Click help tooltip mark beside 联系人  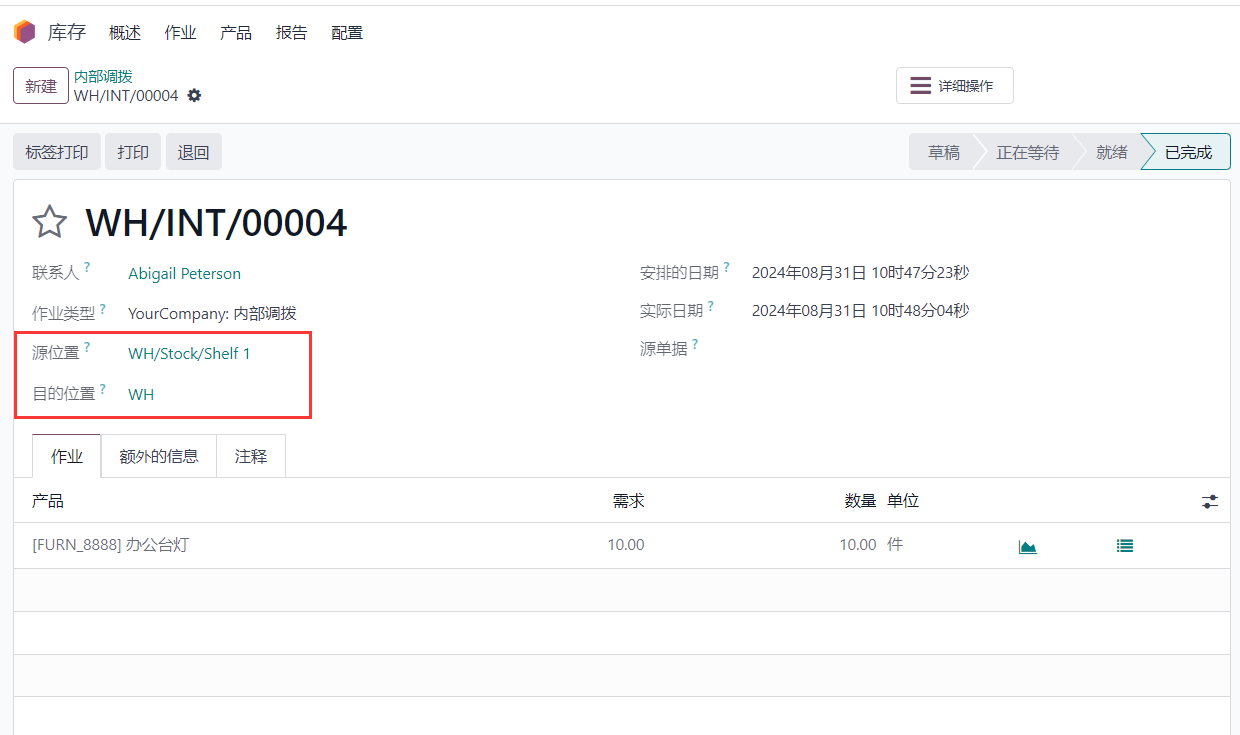tap(87, 267)
